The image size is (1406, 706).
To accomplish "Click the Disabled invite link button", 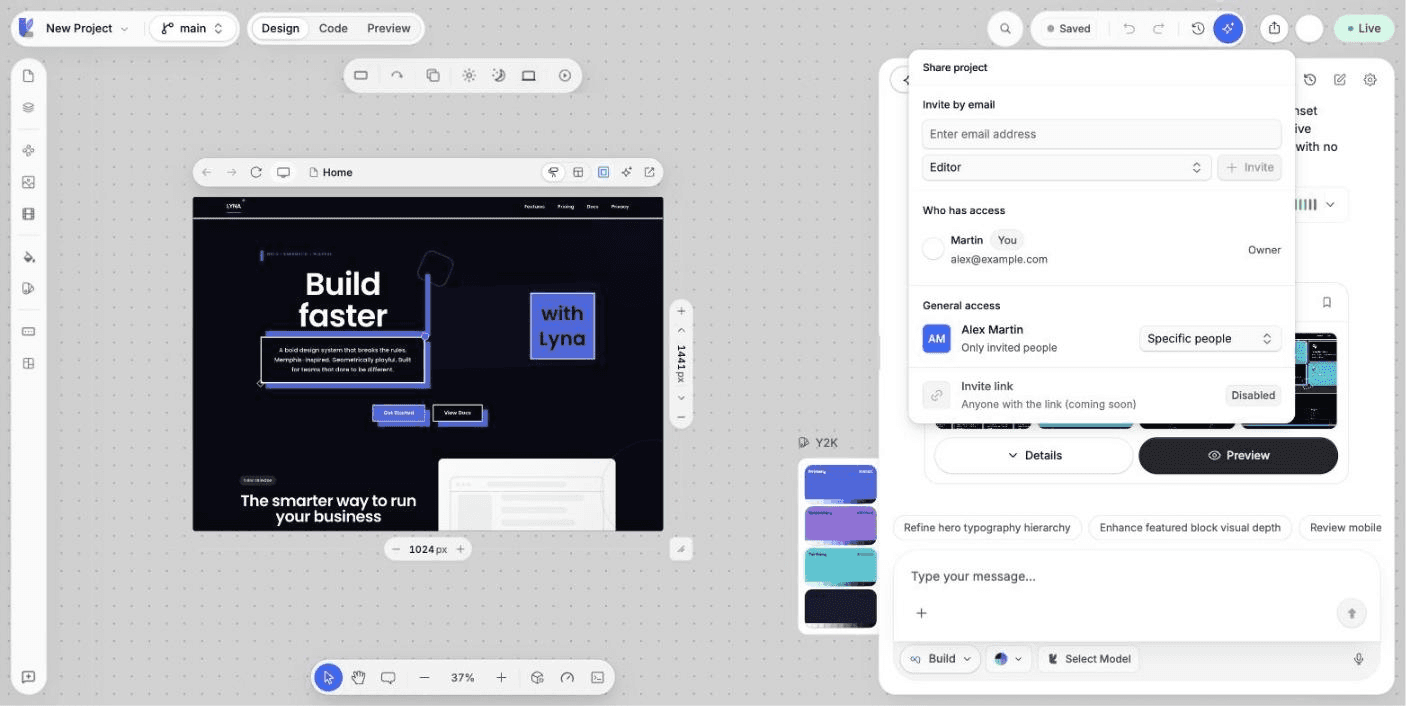I will coord(1253,395).
